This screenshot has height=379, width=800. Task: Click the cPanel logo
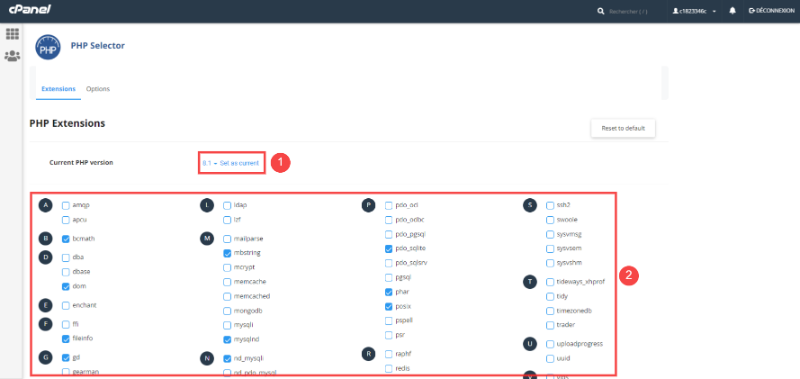click(30, 9)
